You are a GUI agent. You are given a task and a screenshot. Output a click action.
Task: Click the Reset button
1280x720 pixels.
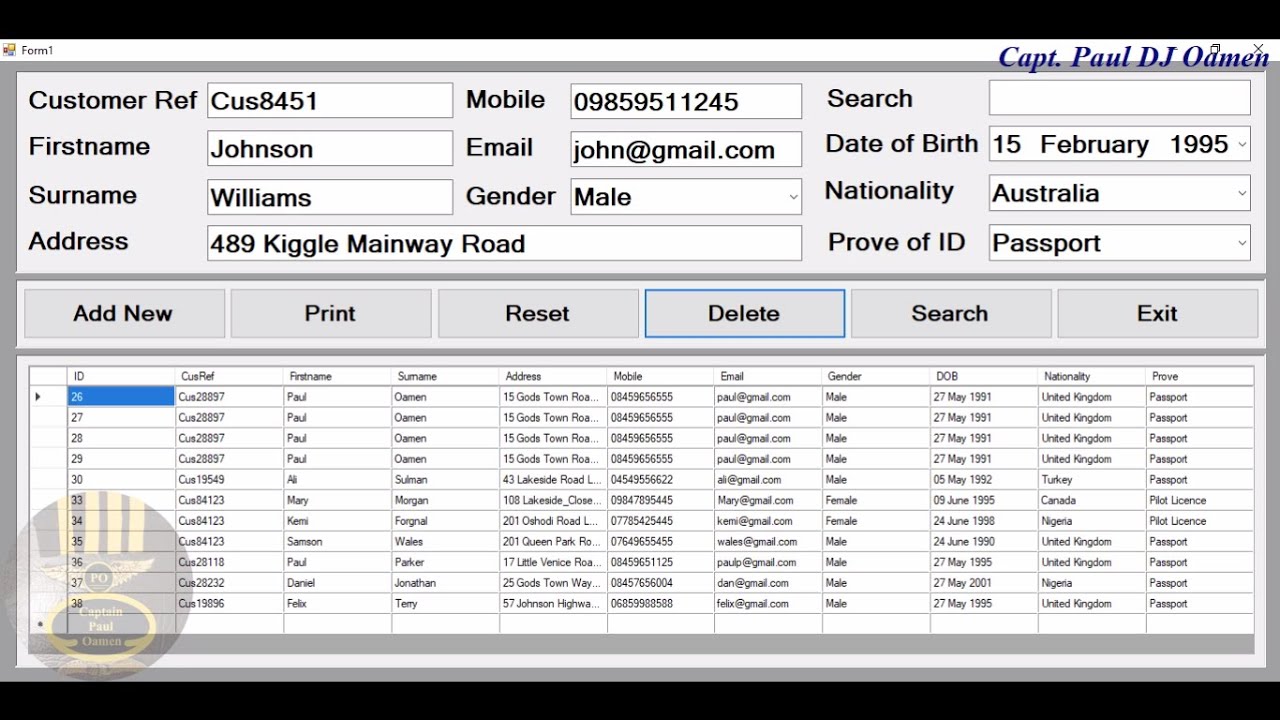click(x=538, y=313)
